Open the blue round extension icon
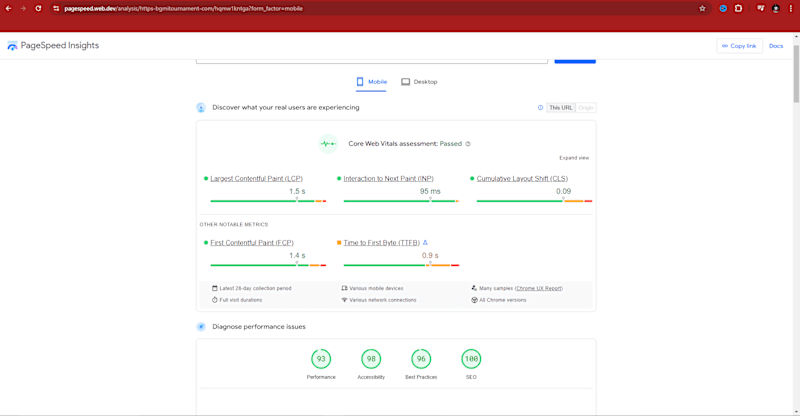Viewport: 800px width, 416px height. point(723,8)
